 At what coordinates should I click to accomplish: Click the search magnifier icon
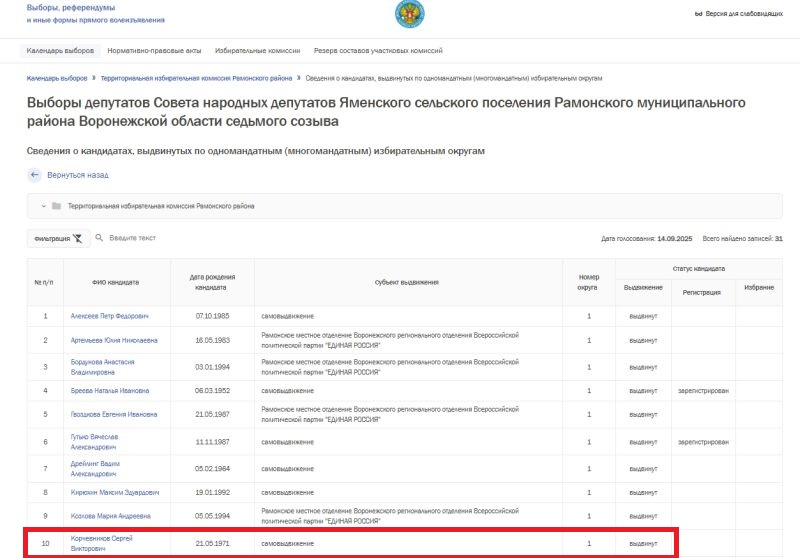click(x=99, y=238)
